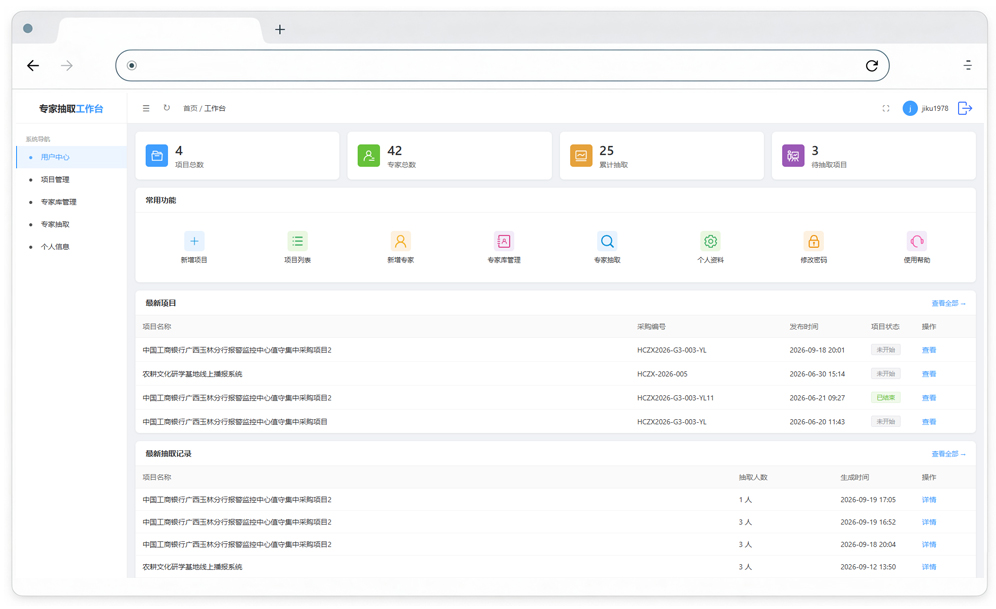Image resolution: width=996 pixels, height=609 pixels.
Task: Click the 修改密码 lock icon
Action: tap(814, 241)
